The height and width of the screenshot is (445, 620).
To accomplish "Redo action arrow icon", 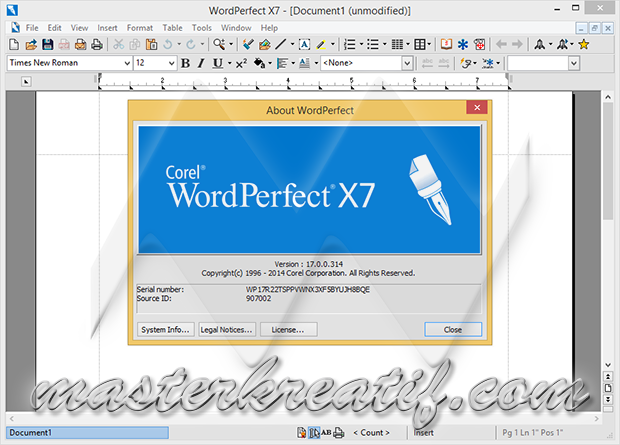I will (191, 44).
